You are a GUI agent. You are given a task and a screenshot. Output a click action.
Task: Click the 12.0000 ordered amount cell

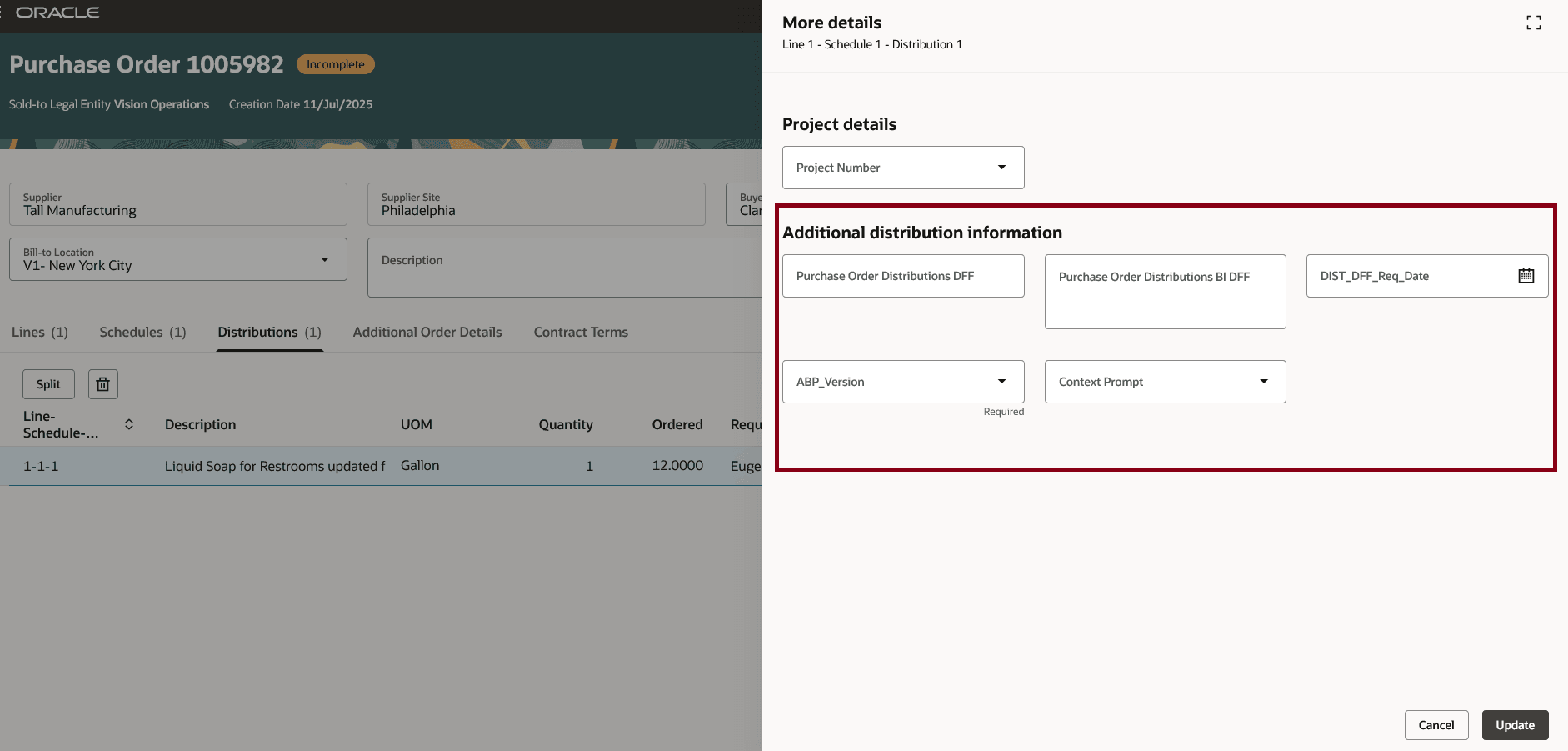click(677, 466)
